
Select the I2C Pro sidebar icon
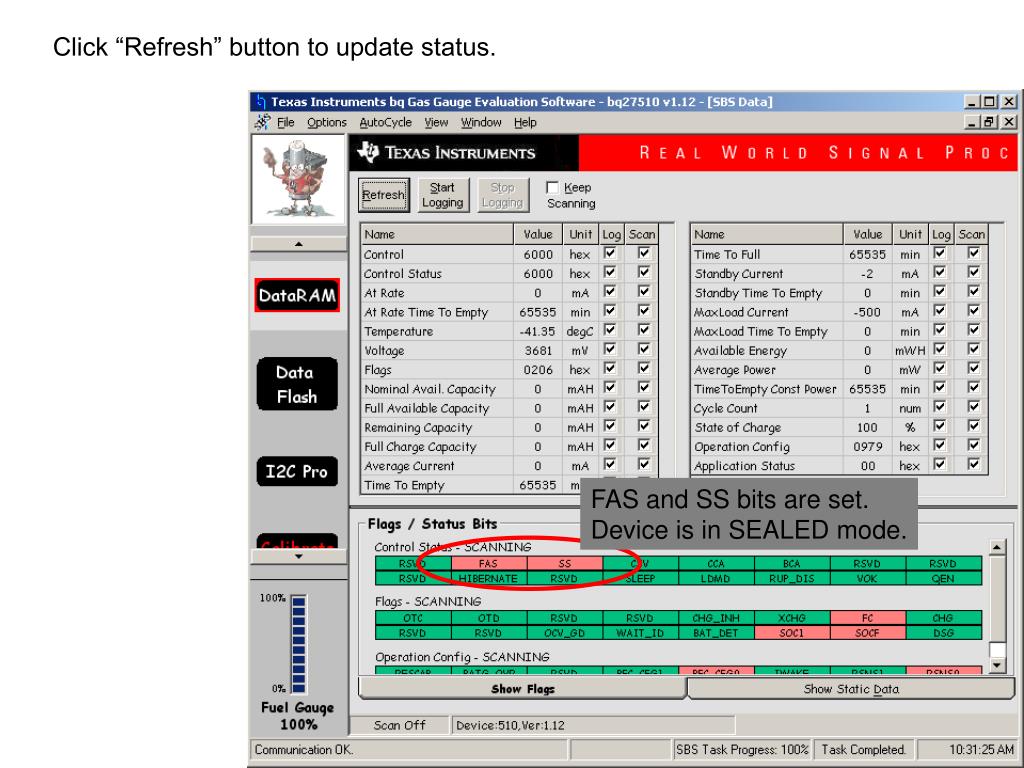297,472
